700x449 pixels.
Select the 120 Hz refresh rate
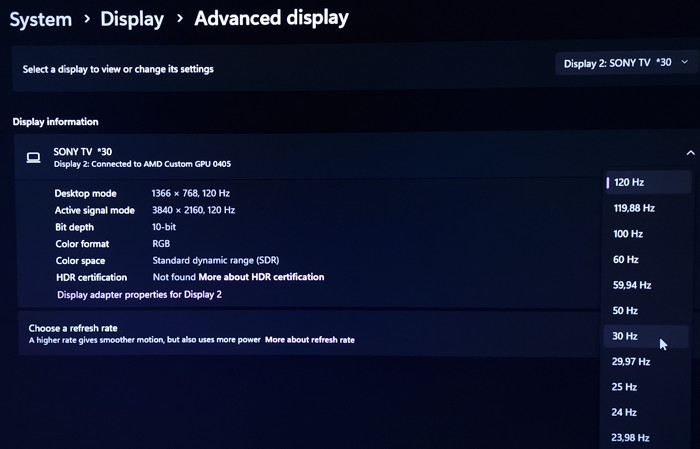coord(628,182)
